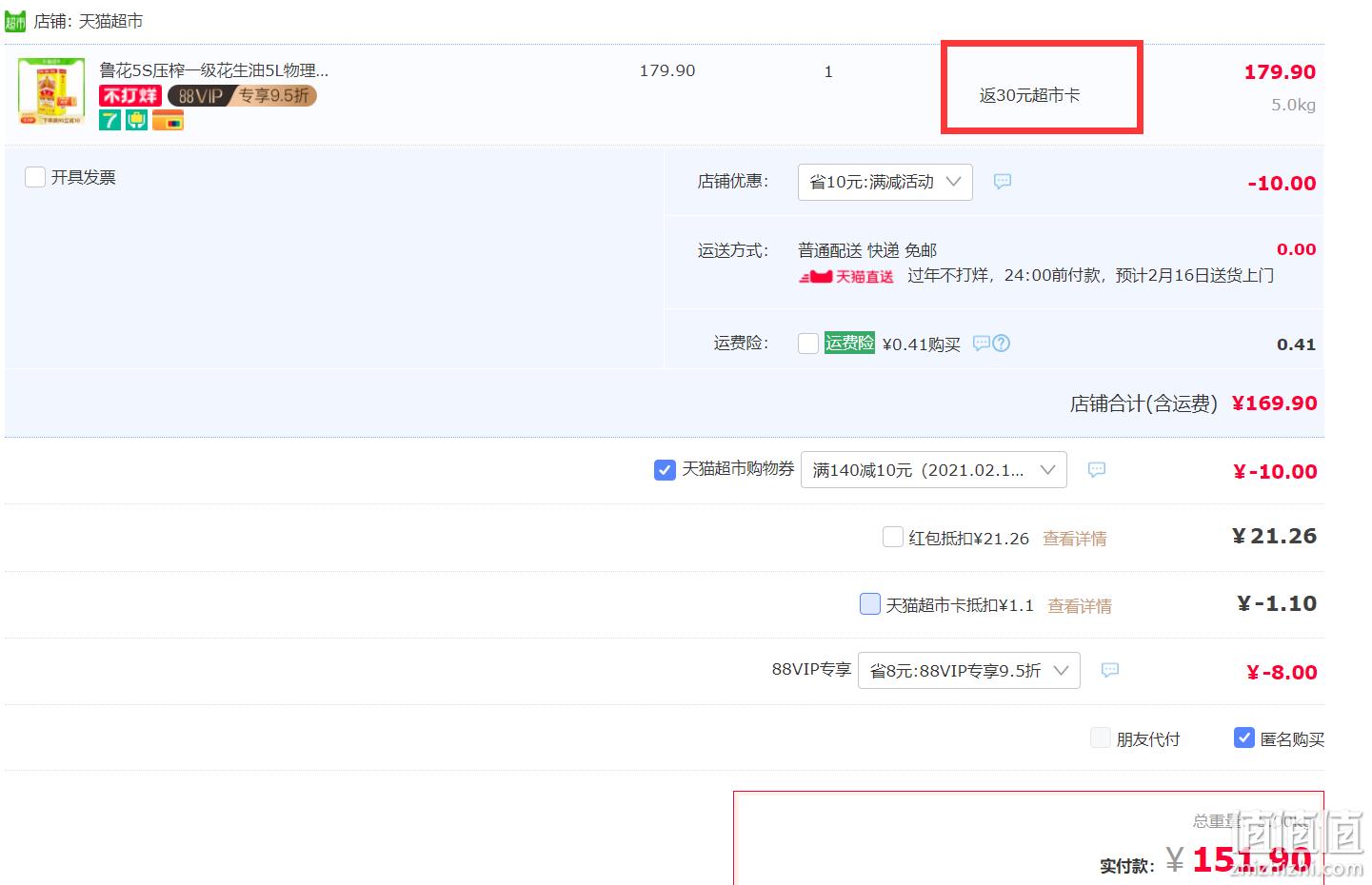Click the ¥-10.00 shopping coupon amount

(1275, 472)
